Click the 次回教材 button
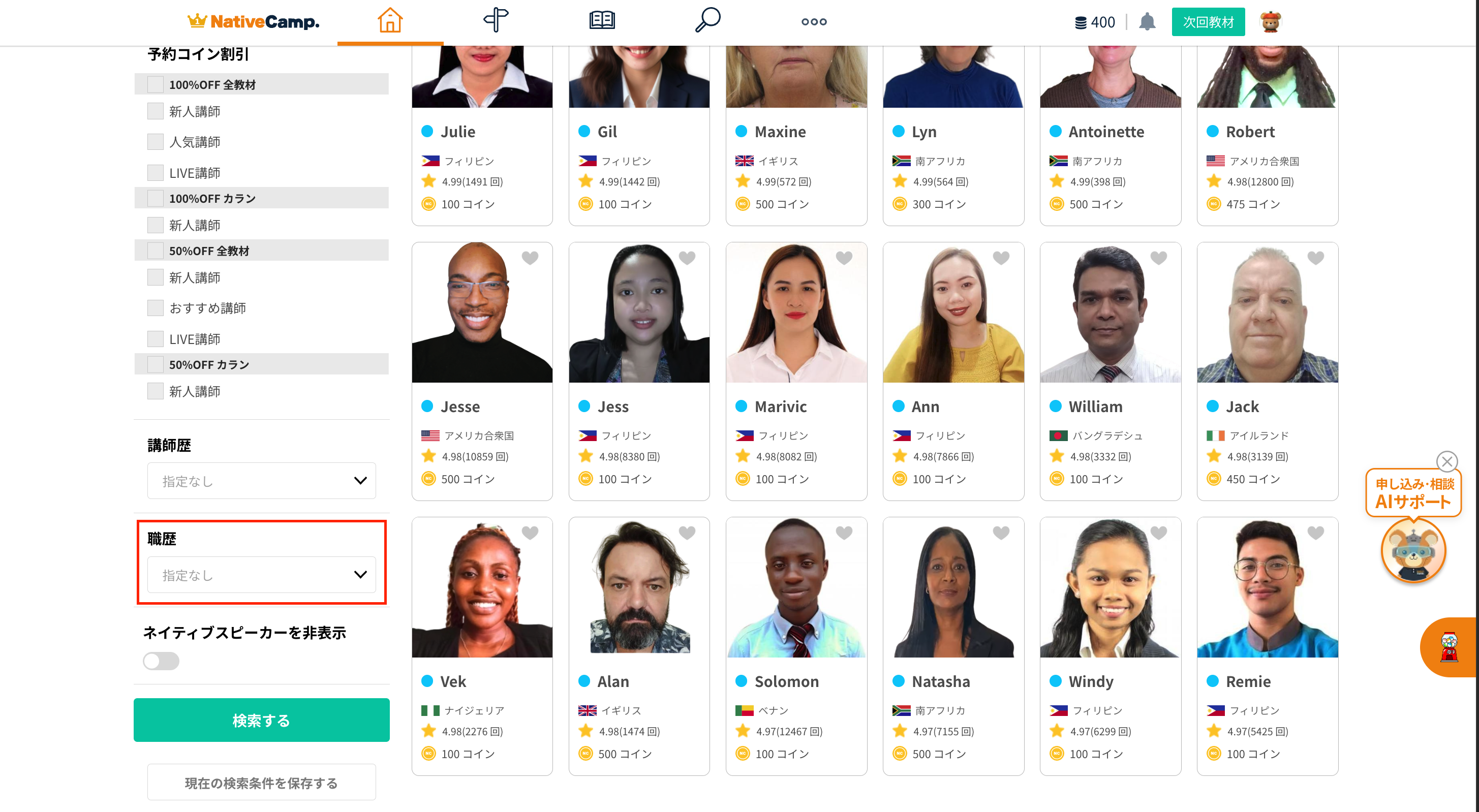1479x812 pixels. coord(1208,22)
